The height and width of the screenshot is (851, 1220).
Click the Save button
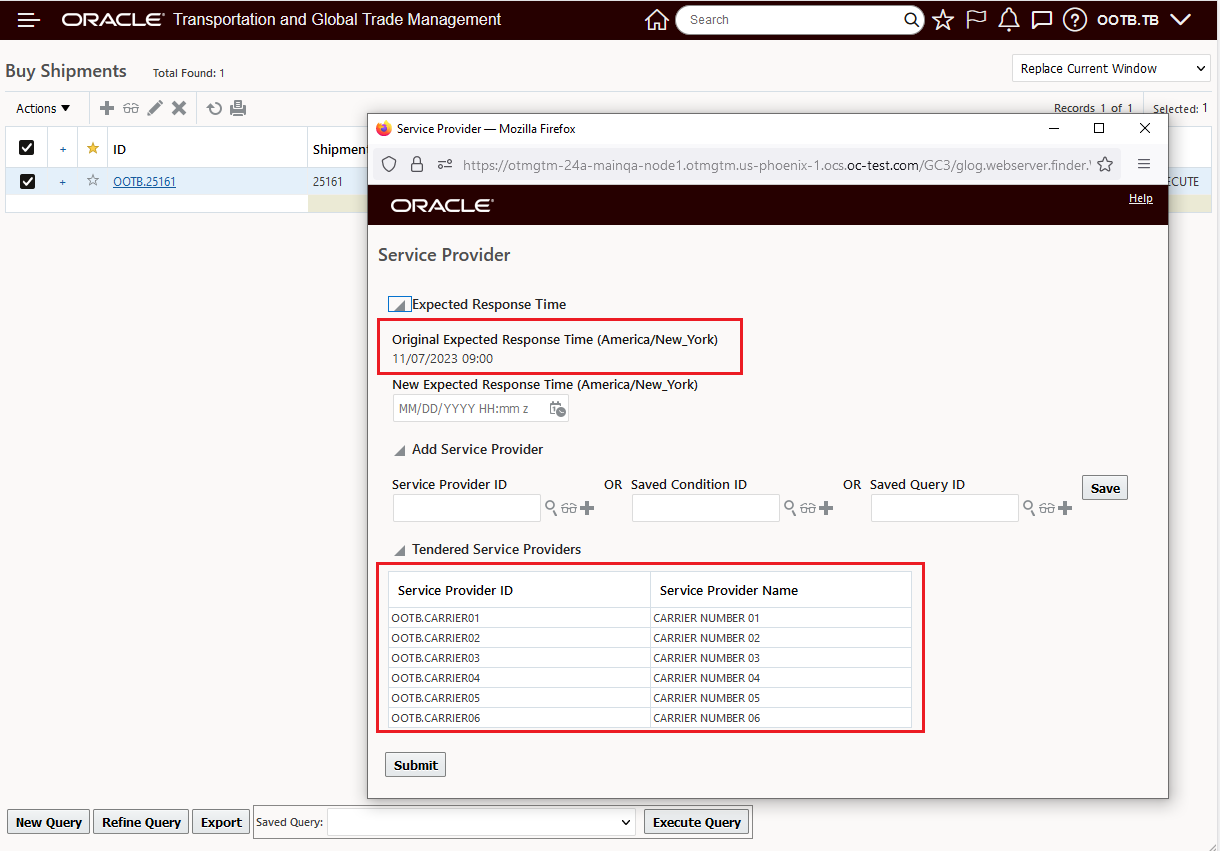[x=1105, y=488]
